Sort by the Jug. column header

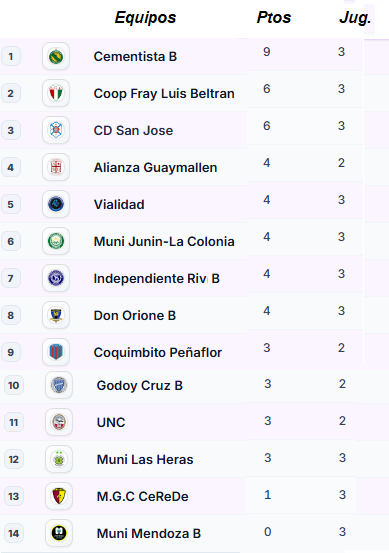[x=355, y=18]
